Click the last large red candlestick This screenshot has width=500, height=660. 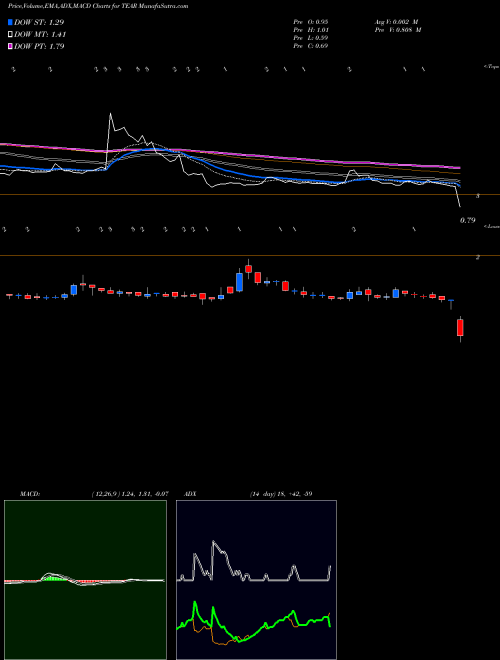tap(460, 327)
